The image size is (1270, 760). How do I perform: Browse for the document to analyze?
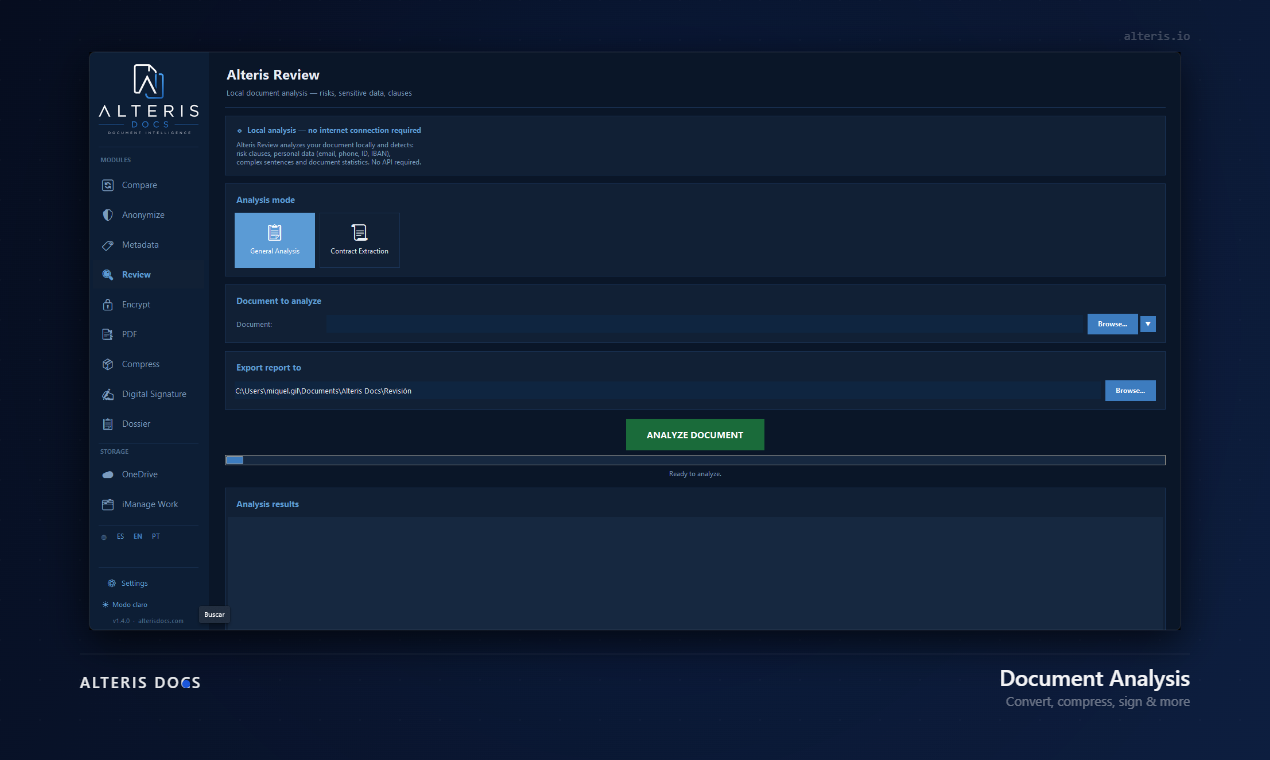[x=1112, y=324]
